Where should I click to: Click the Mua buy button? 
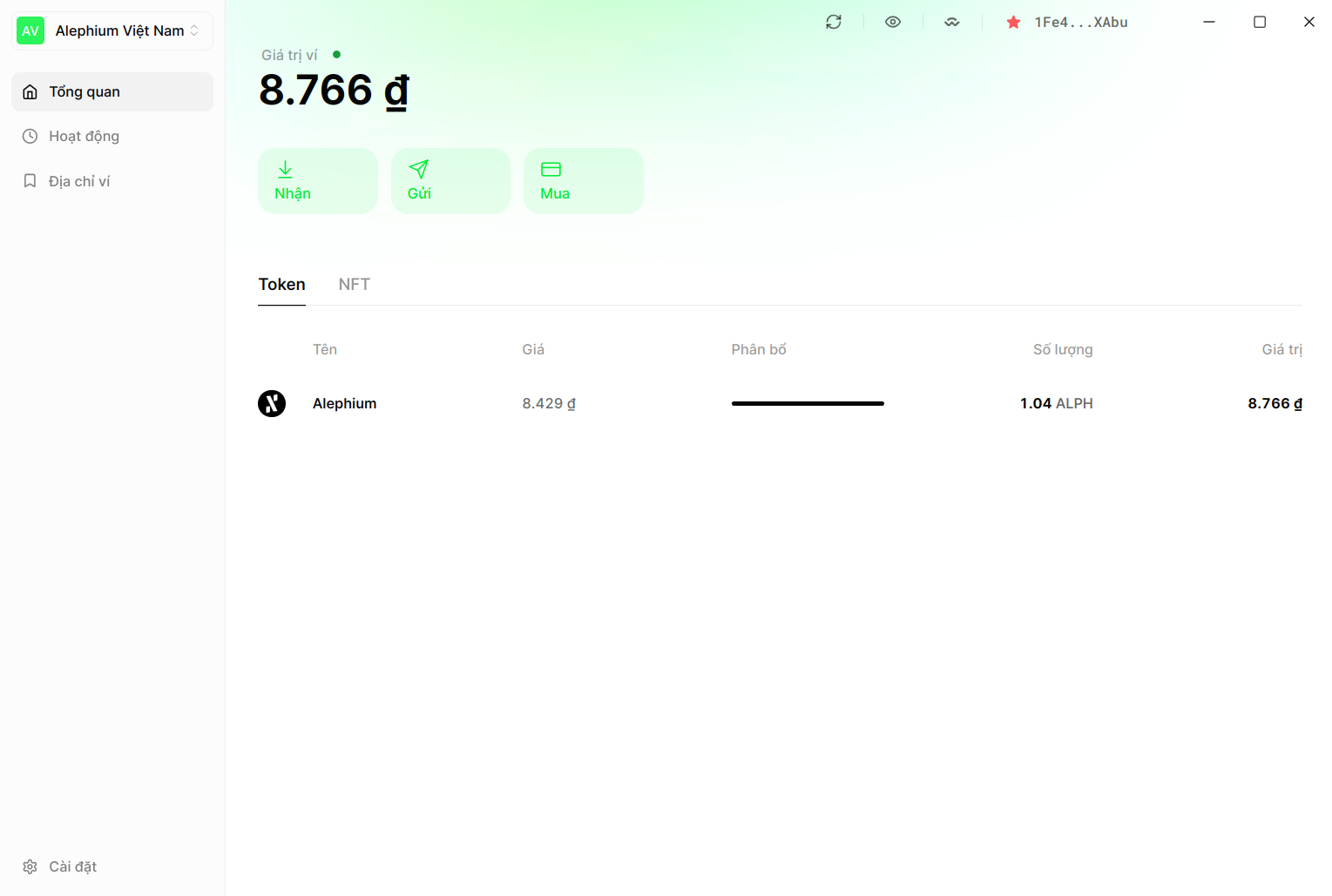click(x=584, y=181)
